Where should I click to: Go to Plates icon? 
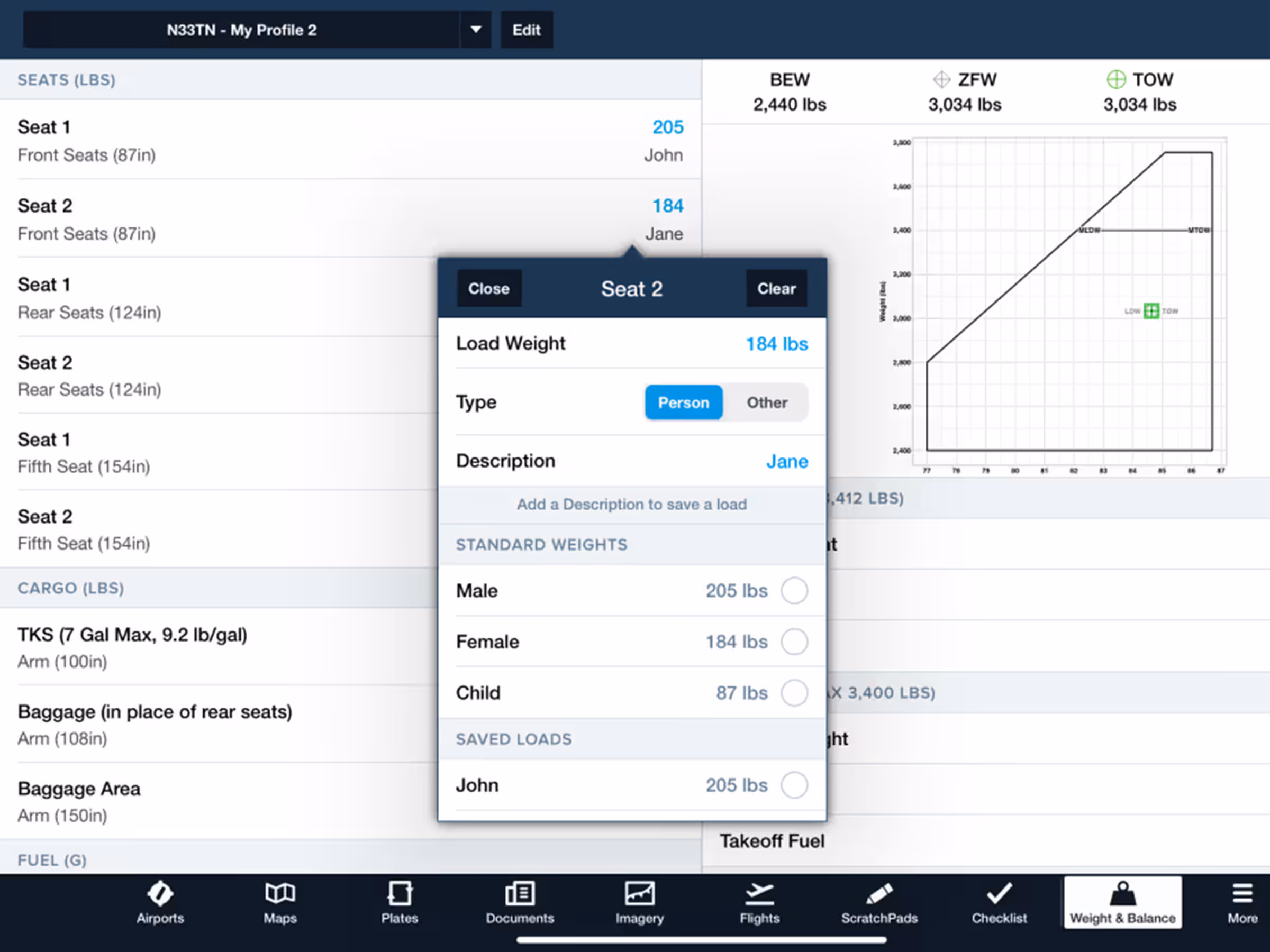(400, 893)
